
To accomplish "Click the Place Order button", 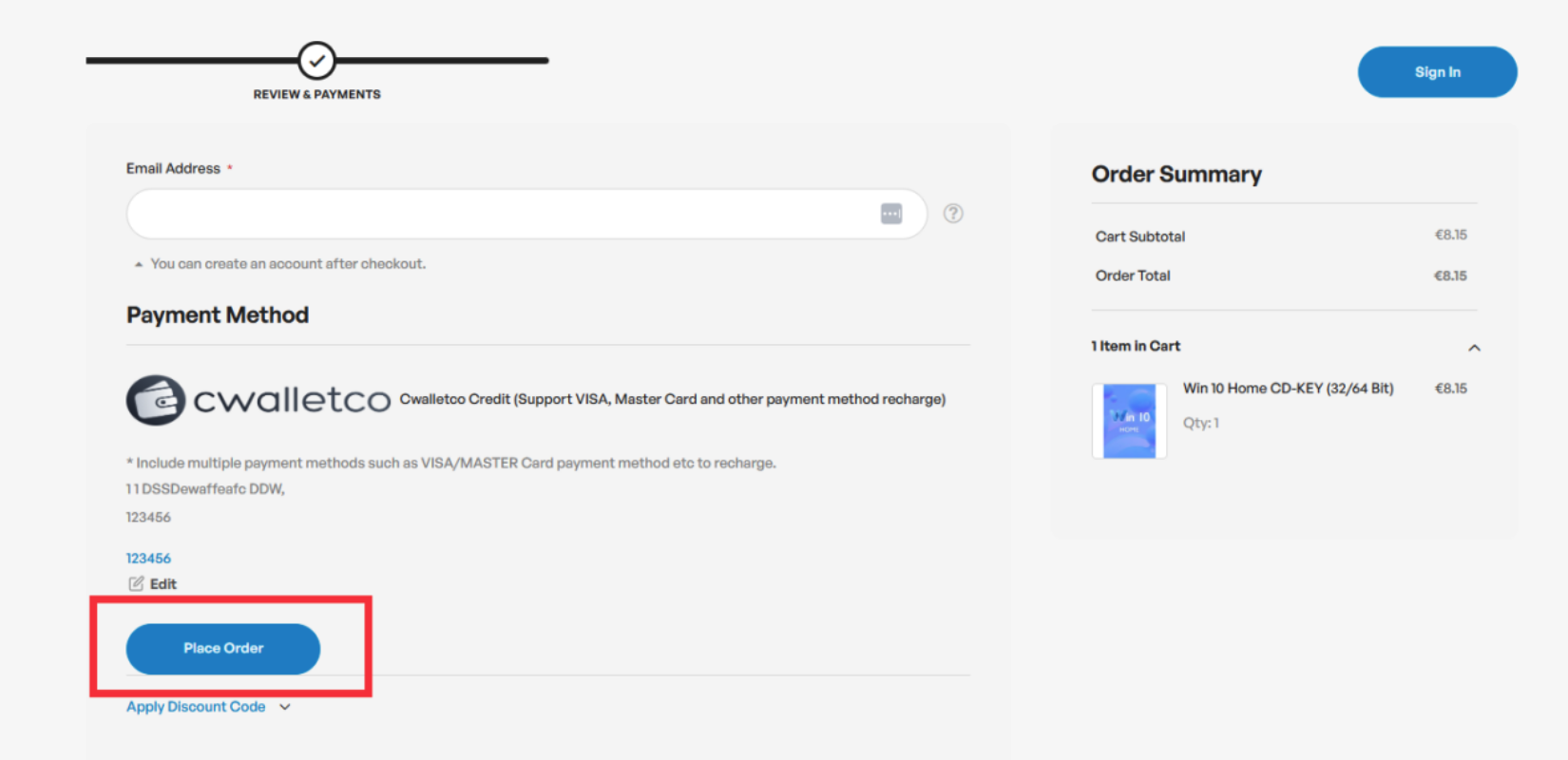I will (x=223, y=649).
